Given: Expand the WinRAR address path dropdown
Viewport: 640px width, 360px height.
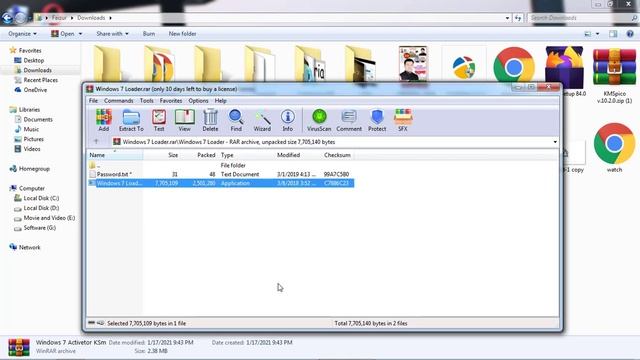Looking at the screenshot, I should 555,142.
